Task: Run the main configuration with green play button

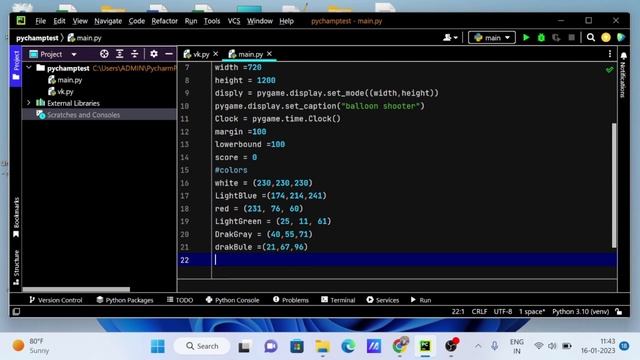Action: tap(526, 38)
